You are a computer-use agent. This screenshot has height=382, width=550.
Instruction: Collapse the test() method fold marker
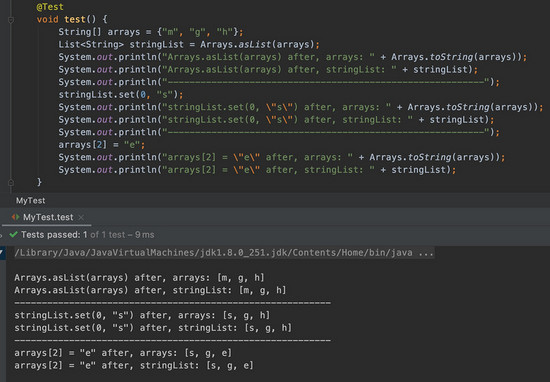[x=11, y=20]
